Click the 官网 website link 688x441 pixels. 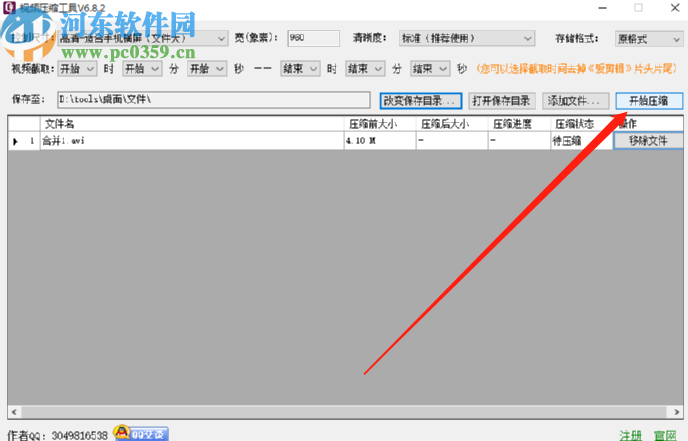click(x=665, y=435)
